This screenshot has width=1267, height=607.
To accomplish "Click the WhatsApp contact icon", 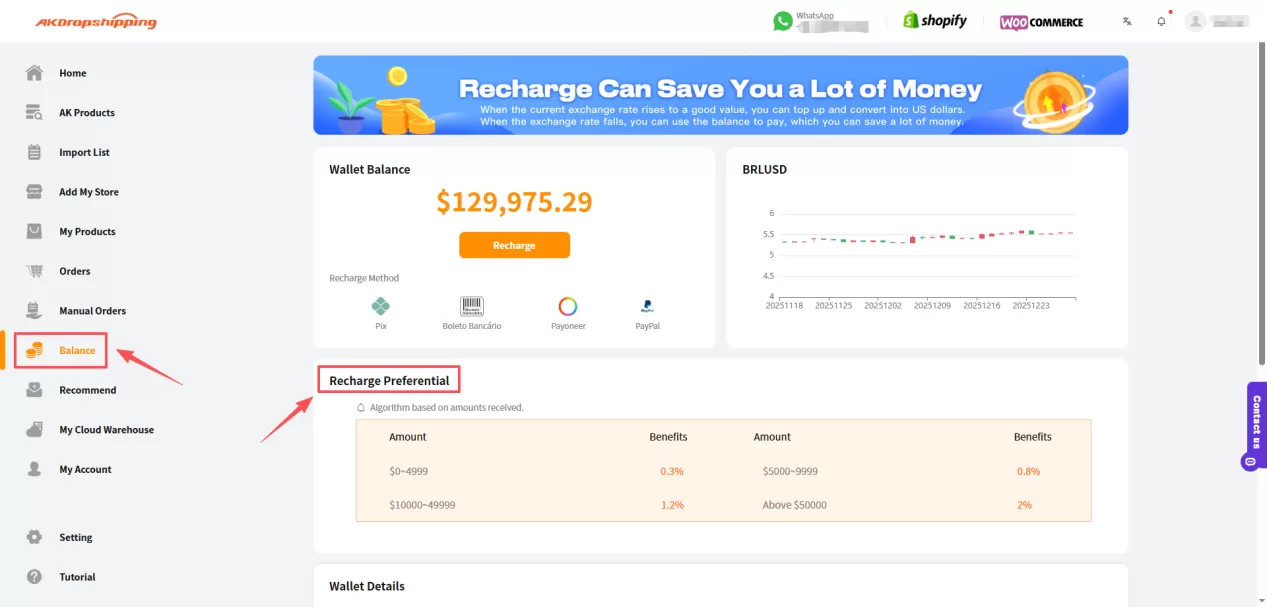I will [784, 20].
